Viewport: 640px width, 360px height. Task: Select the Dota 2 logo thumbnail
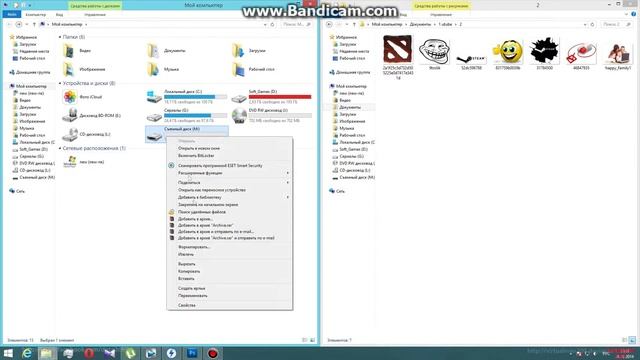[398, 49]
